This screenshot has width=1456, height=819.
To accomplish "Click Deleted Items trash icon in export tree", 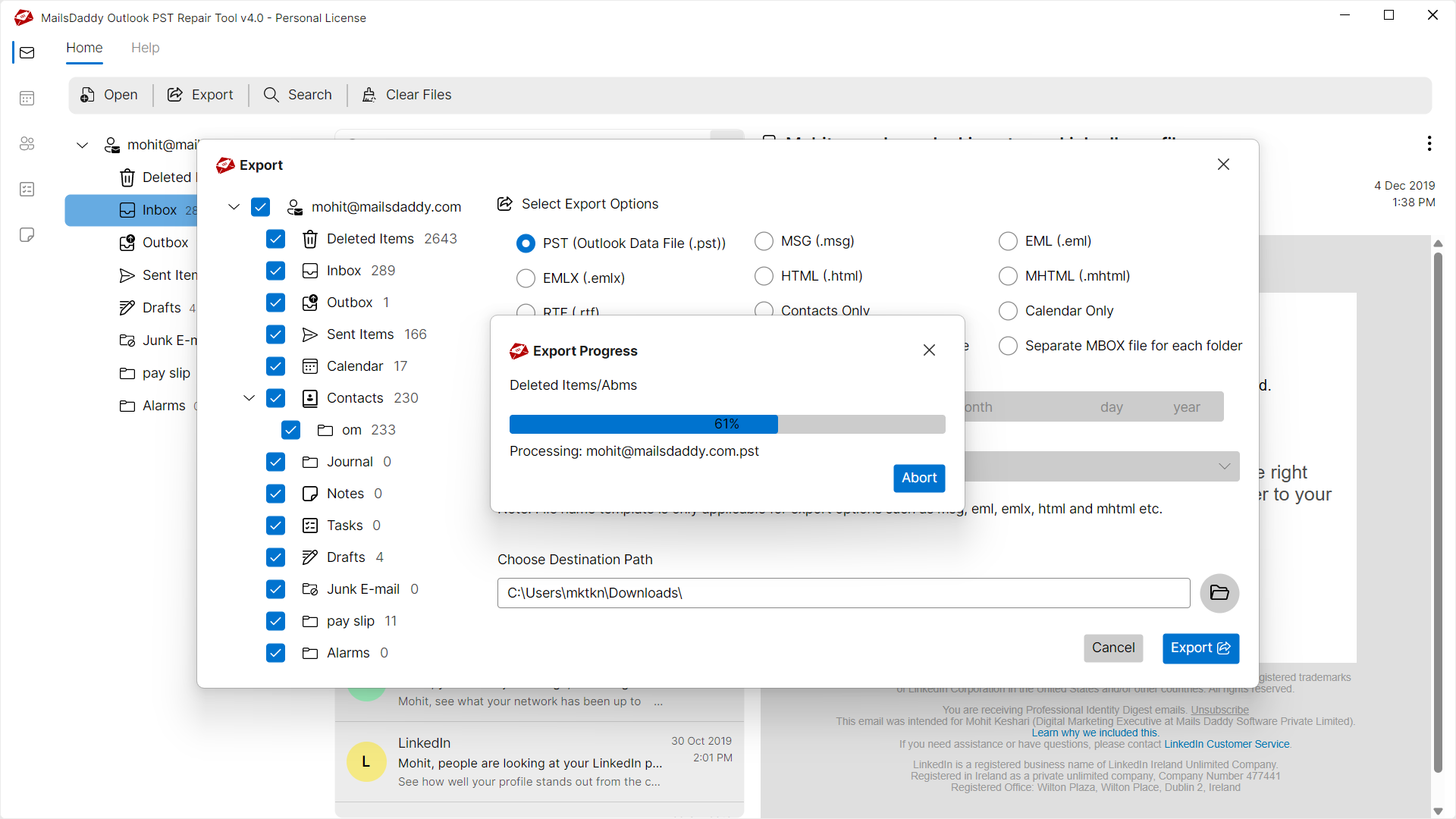I will [x=310, y=239].
